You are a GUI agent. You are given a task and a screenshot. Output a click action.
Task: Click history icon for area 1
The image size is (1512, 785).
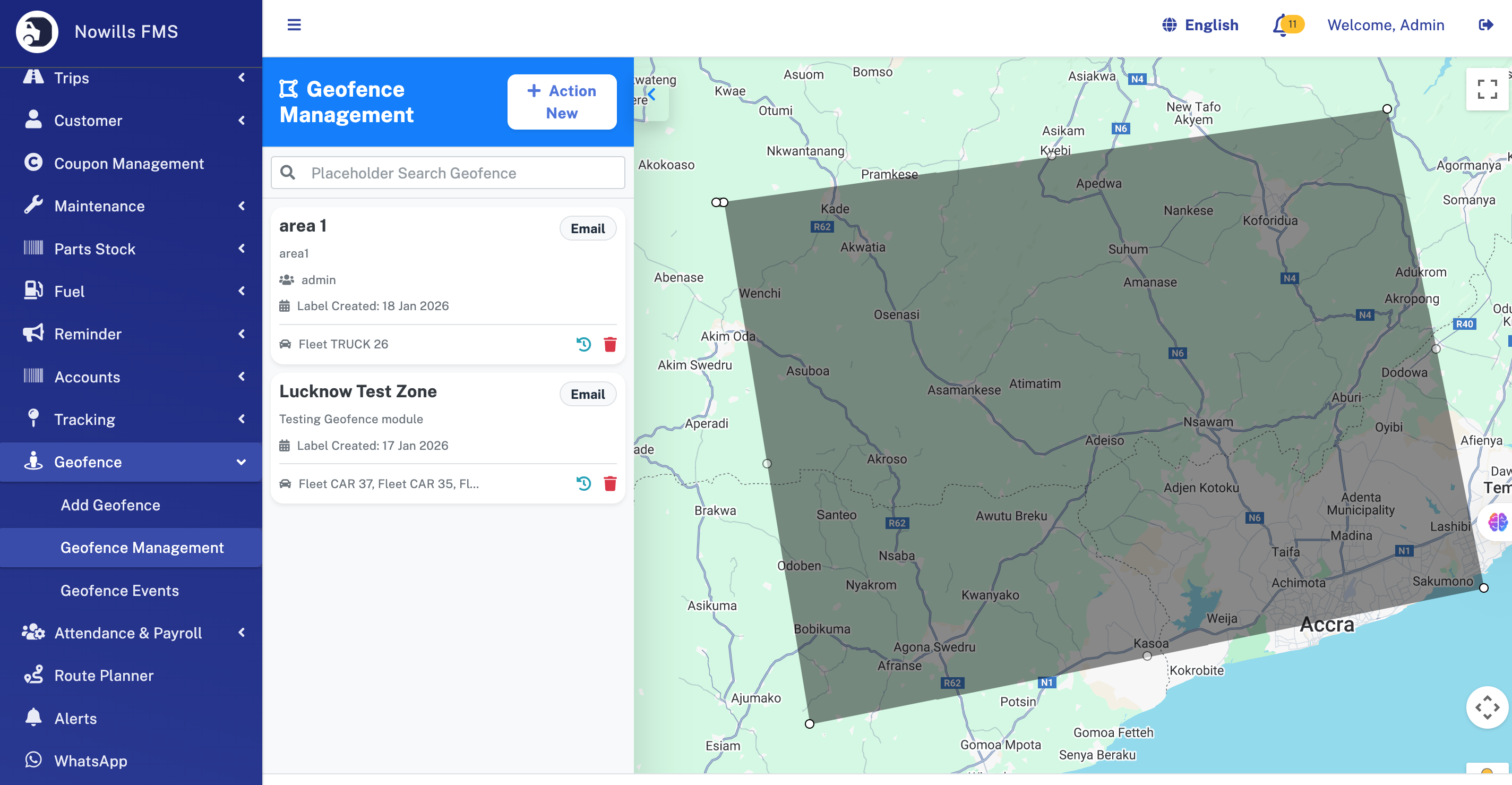[583, 344]
